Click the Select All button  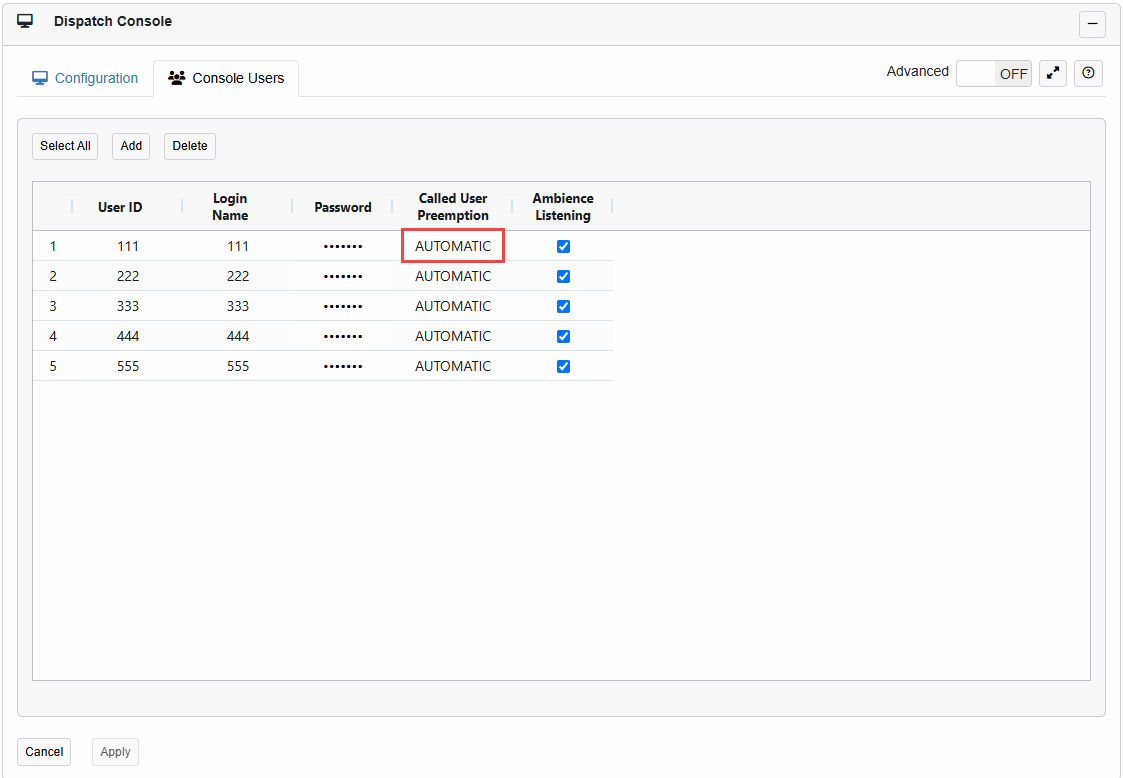pyautogui.click(x=64, y=146)
